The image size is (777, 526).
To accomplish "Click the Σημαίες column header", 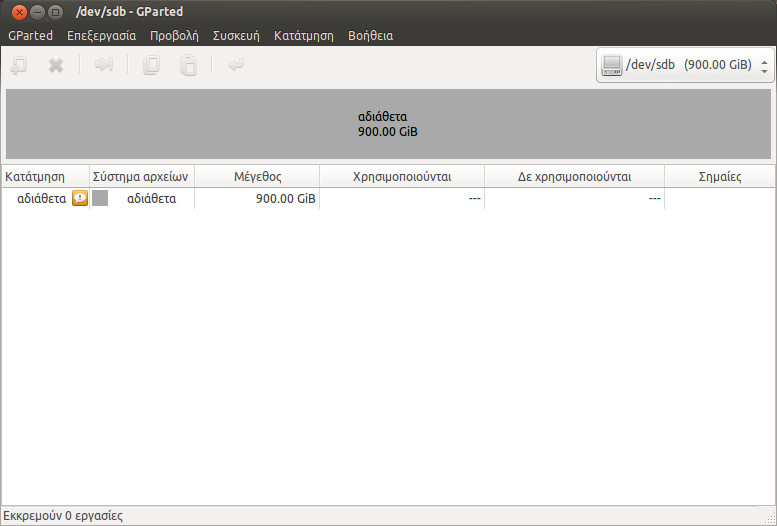I will point(720,176).
